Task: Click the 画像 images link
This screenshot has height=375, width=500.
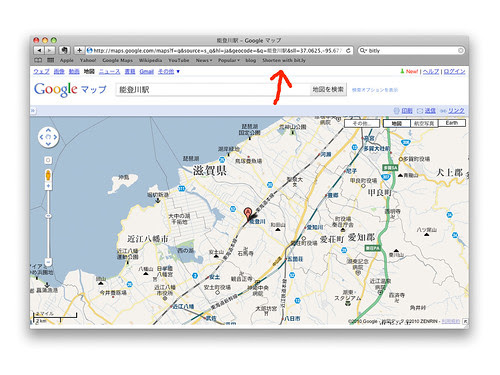Action: [x=59, y=71]
